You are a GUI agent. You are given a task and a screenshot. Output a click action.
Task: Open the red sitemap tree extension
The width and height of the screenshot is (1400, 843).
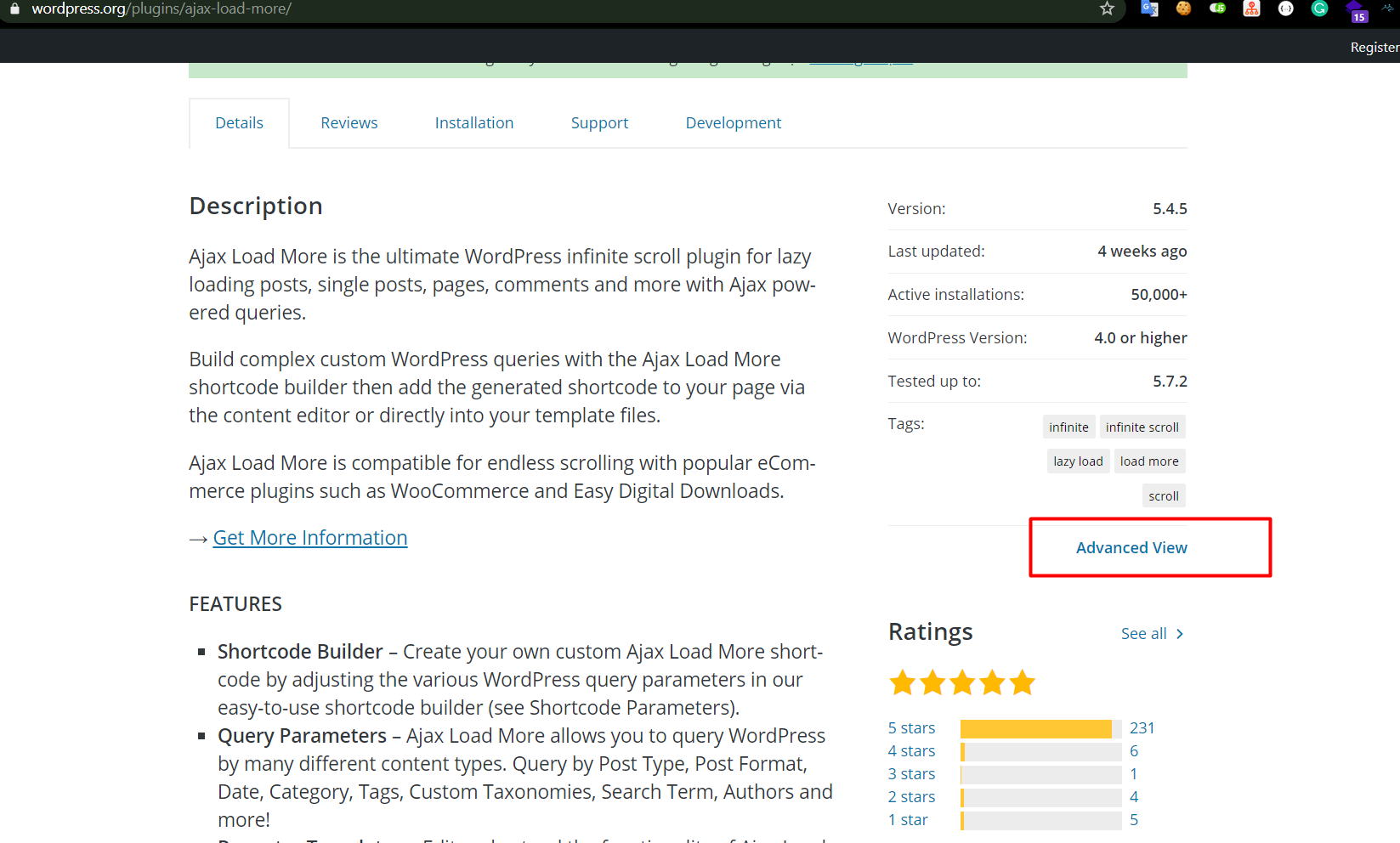1251,8
